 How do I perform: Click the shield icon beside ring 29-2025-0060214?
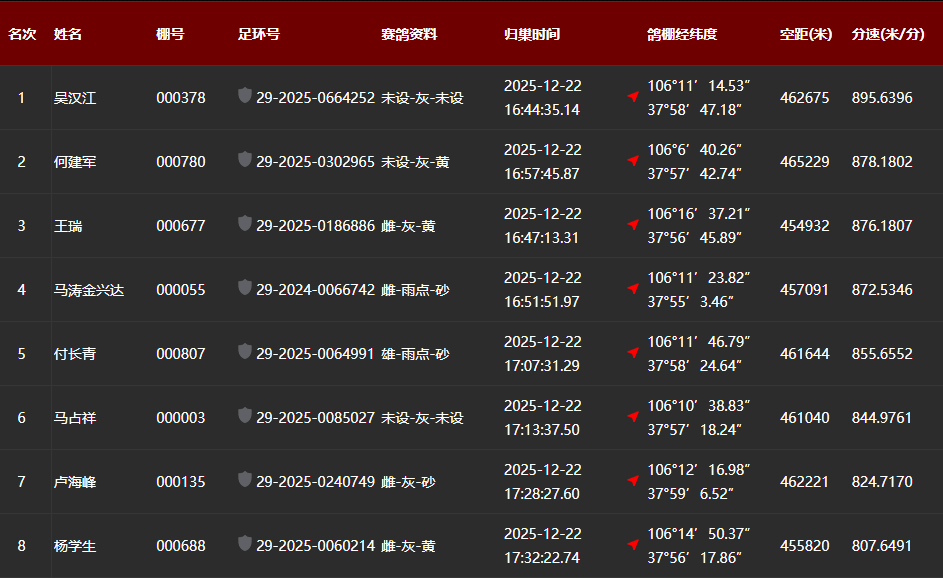(245, 544)
